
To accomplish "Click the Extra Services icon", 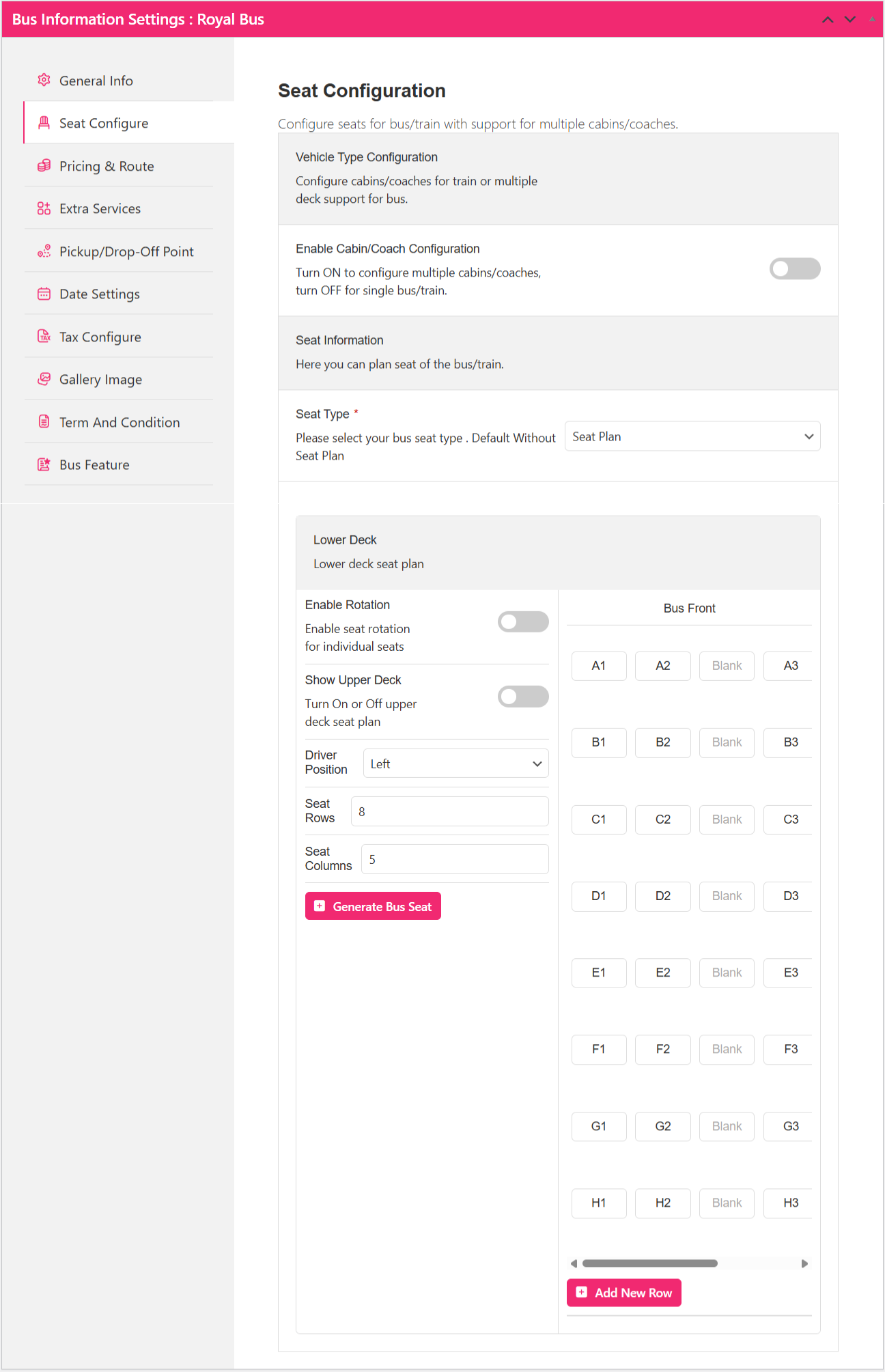I will [44, 208].
